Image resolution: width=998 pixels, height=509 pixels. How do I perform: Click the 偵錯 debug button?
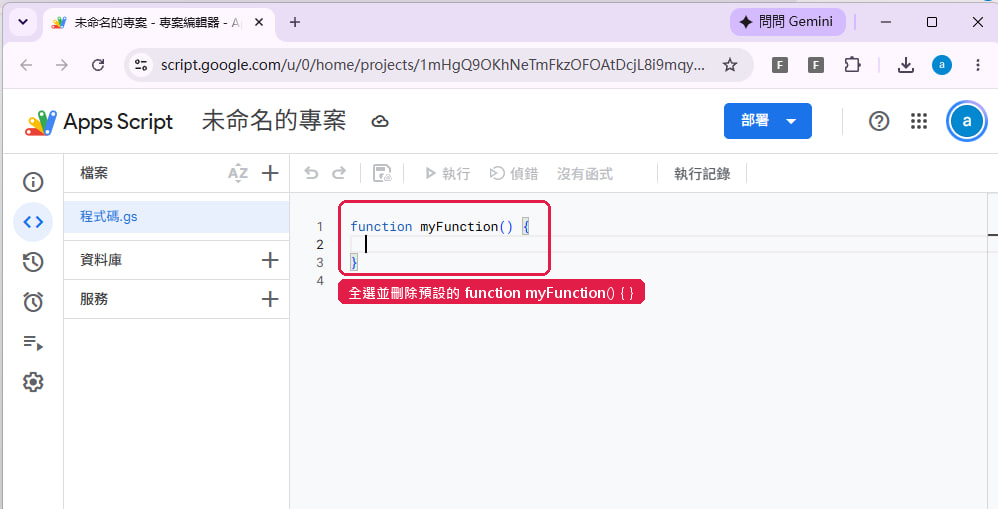[514, 174]
